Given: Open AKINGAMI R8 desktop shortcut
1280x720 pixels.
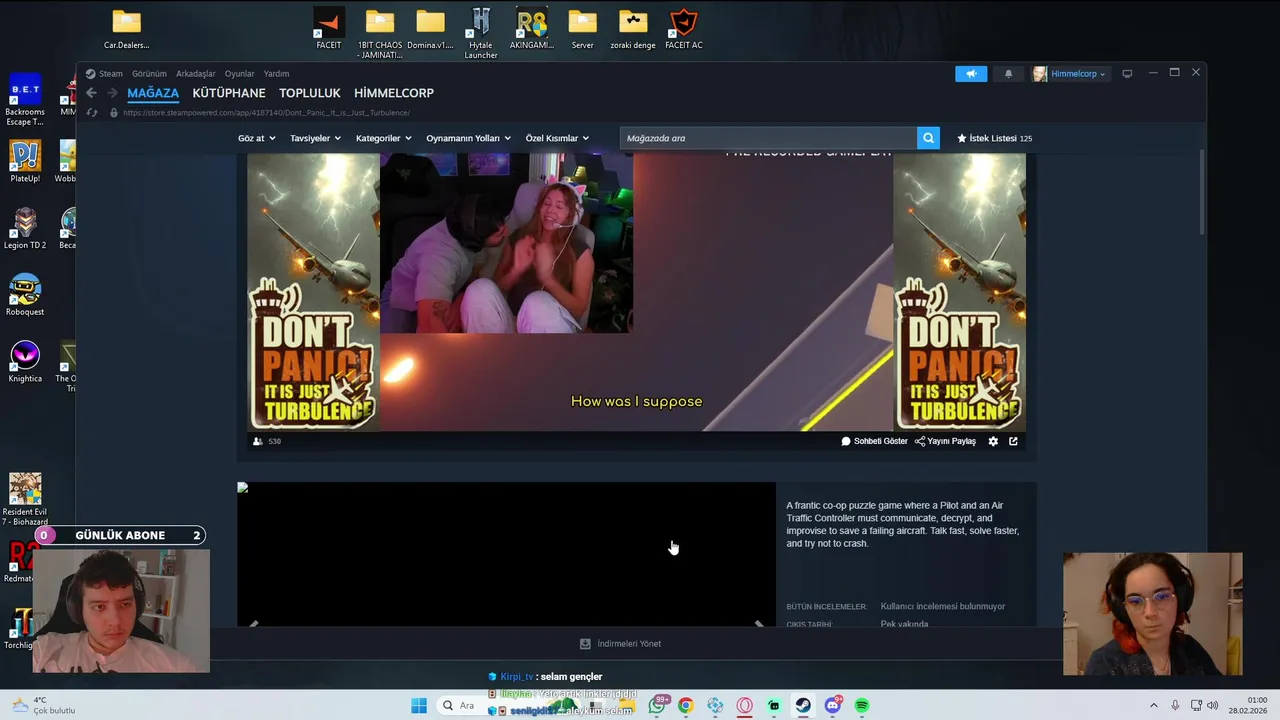Looking at the screenshot, I should click(x=531, y=29).
